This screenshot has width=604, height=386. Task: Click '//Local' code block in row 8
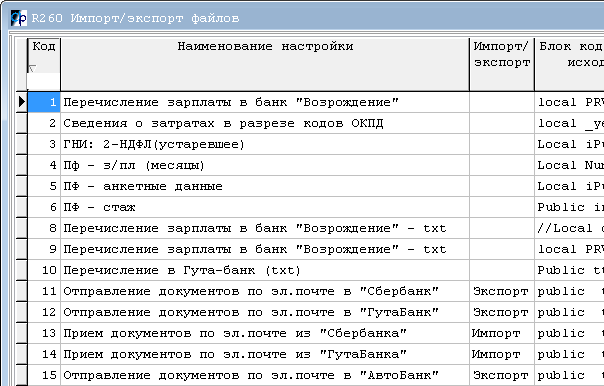click(x=570, y=228)
